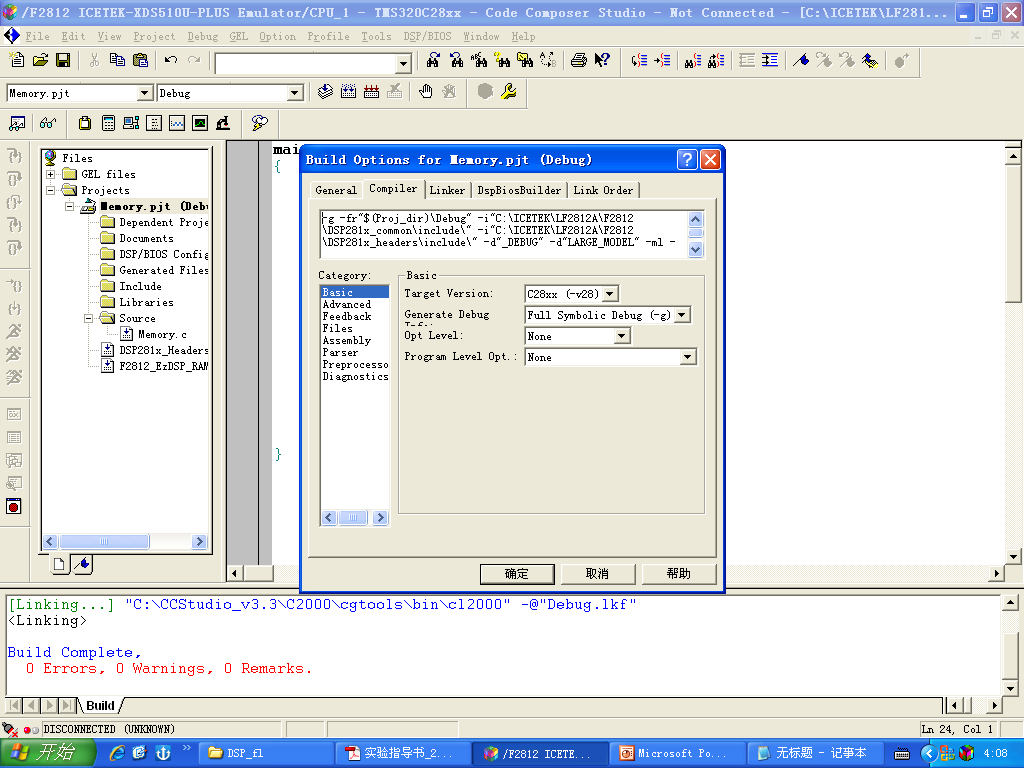The height and width of the screenshot is (768, 1024).
Task: Click the yellow canister View Registers icon
Action: pyautogui.click(x=85, y=123)
